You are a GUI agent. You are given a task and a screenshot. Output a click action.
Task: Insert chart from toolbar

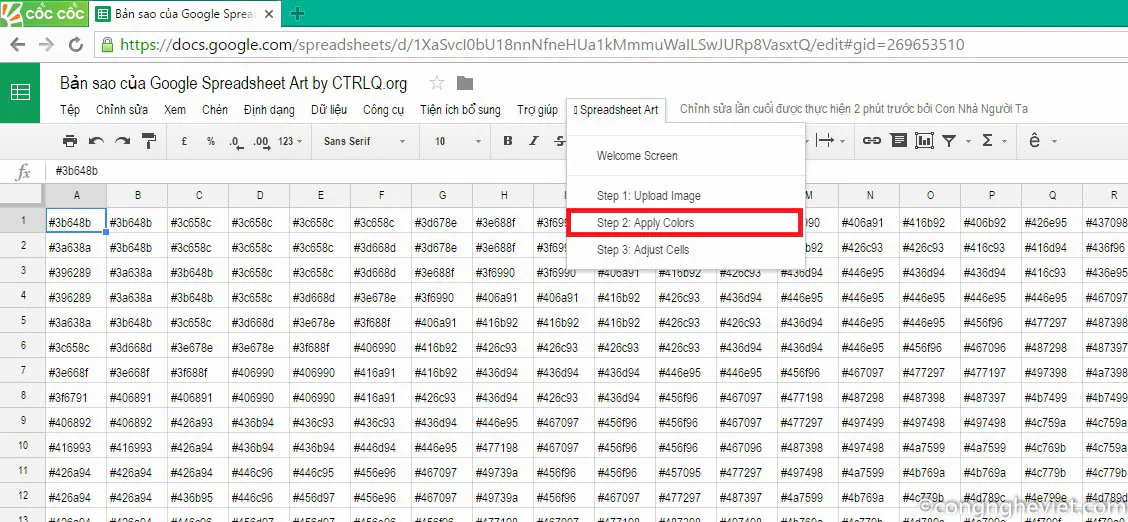924,141
